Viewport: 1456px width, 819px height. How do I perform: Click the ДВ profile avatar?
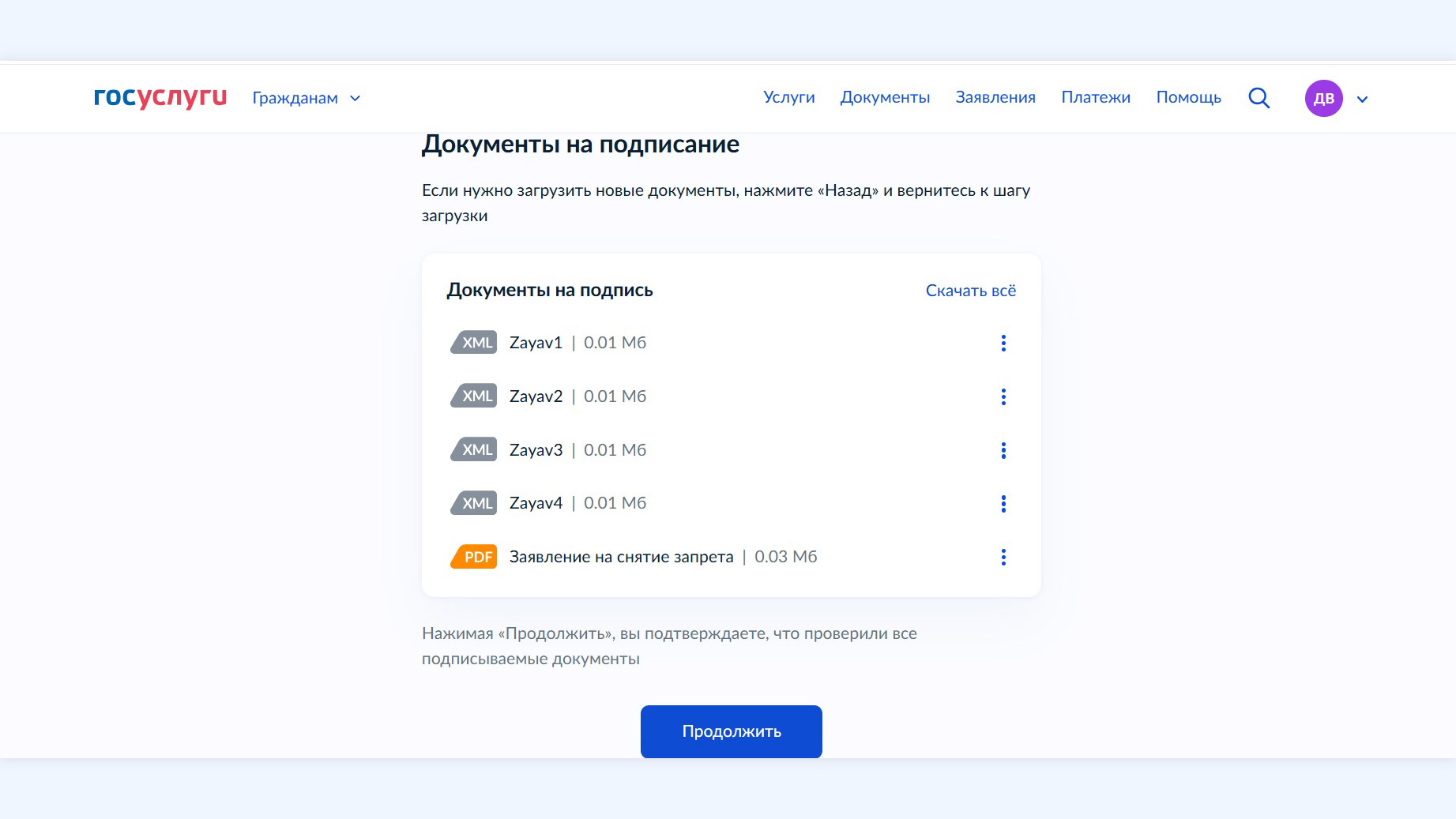click(x=1323, y=99)
